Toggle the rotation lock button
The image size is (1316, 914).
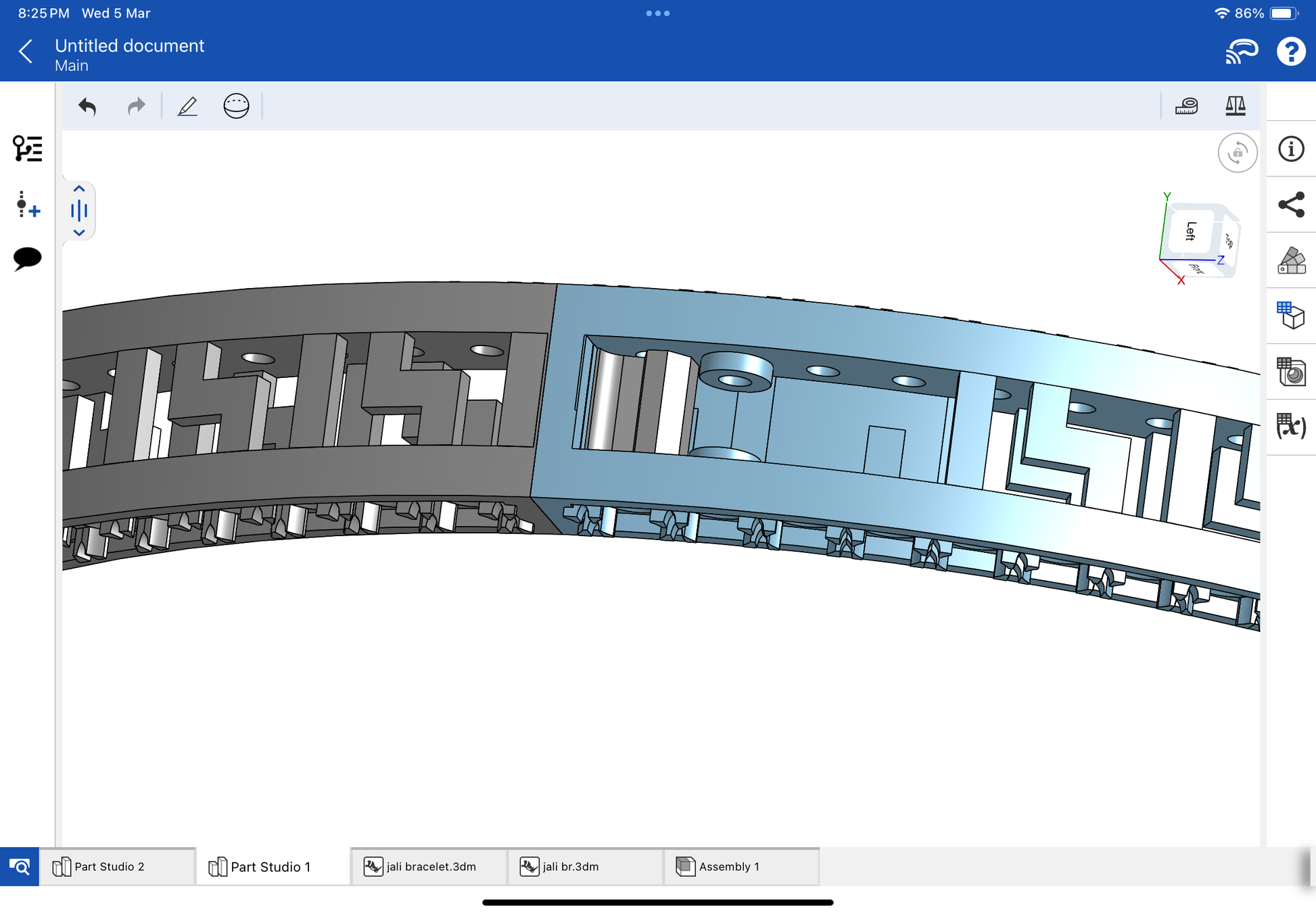point(1237,153)
